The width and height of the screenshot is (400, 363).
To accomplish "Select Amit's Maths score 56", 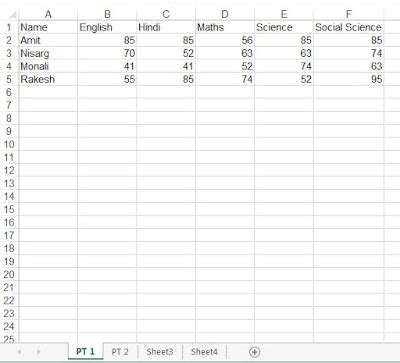I will click(x=225, y=40).
